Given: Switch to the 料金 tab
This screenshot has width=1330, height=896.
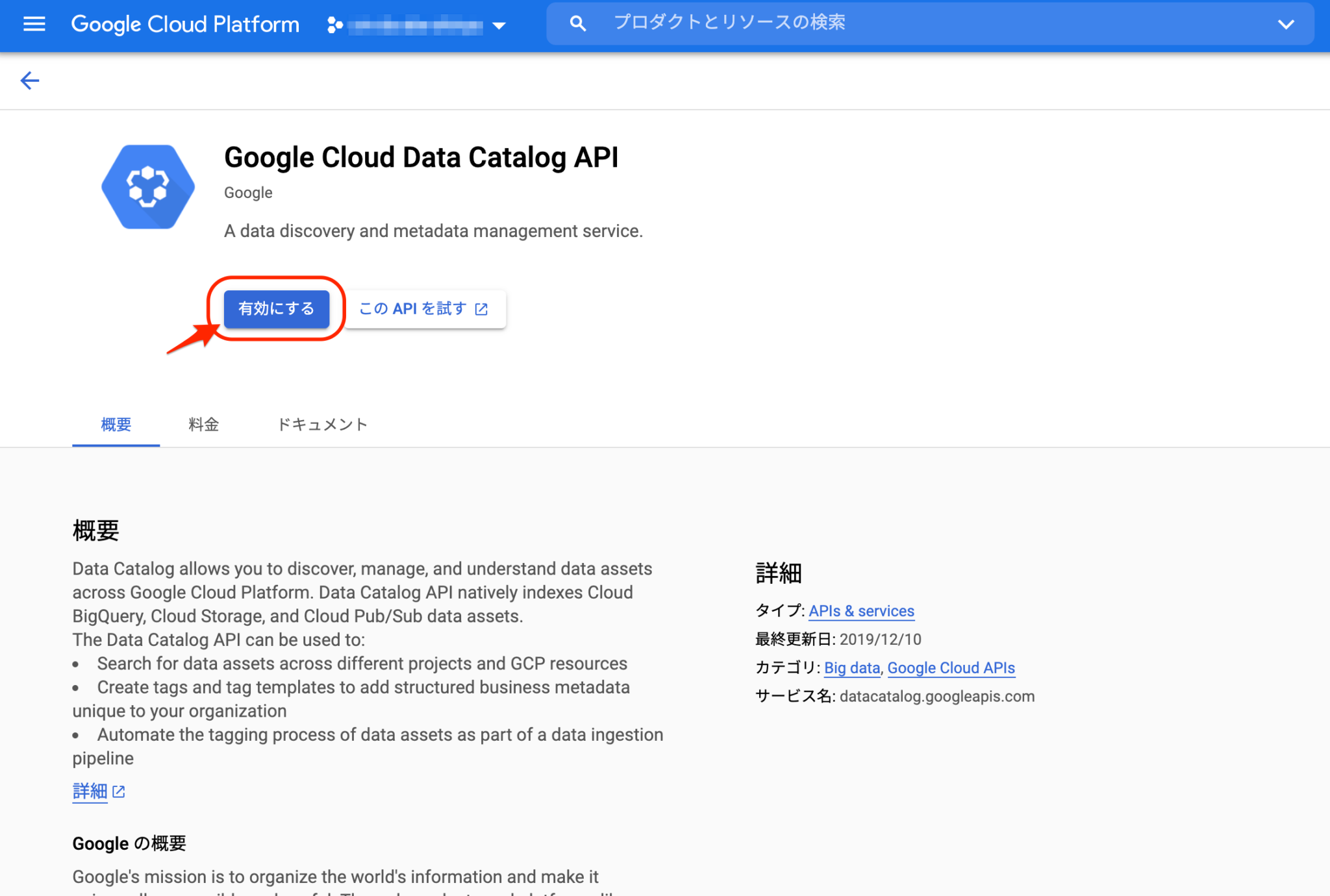Looking at the screenshot, I should 203,424.
